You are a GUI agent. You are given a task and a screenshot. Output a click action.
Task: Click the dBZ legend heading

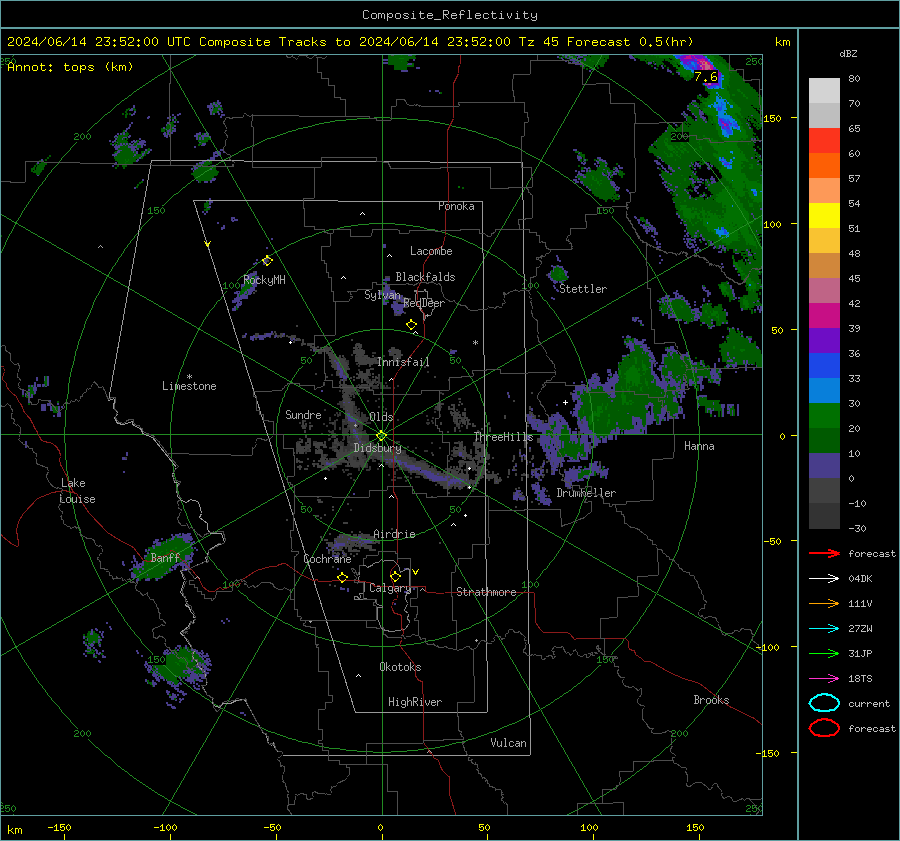[848, 54]
